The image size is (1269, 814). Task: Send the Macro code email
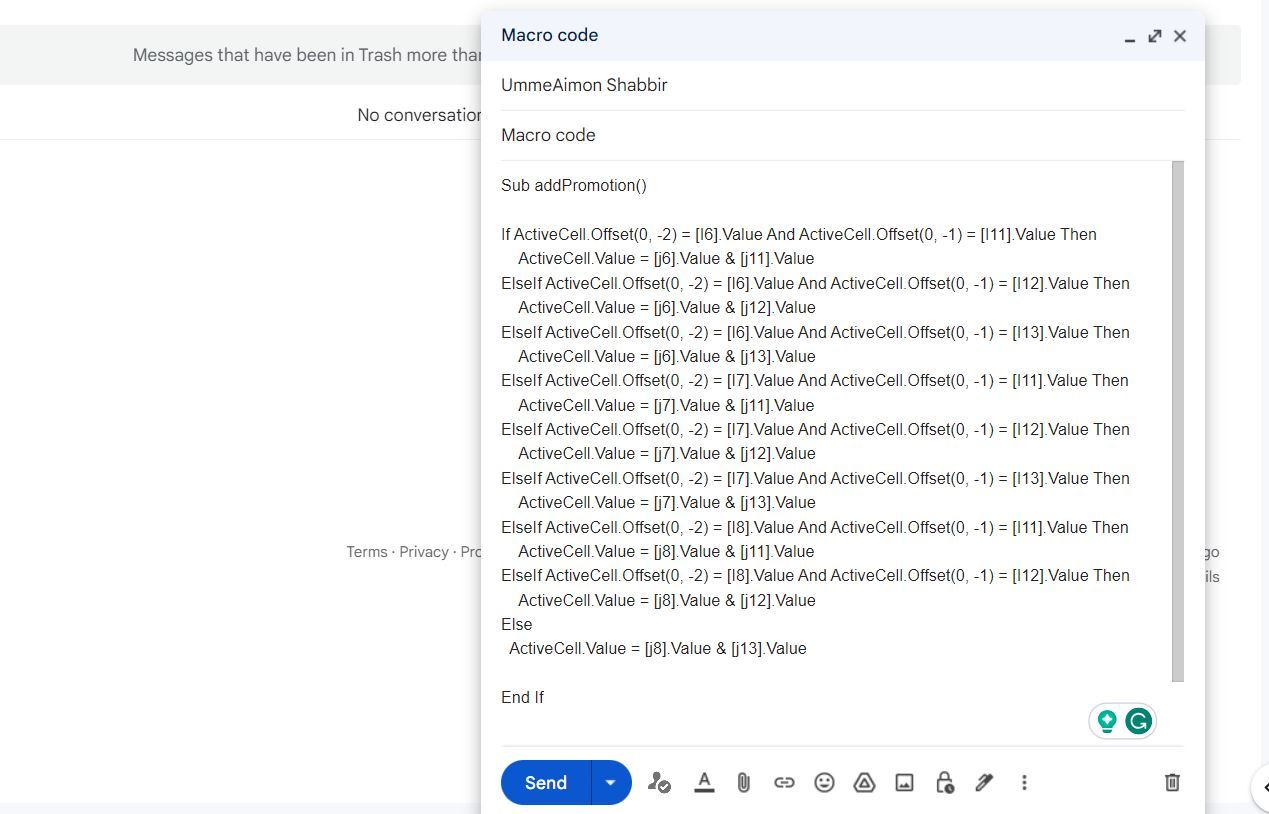544,782
